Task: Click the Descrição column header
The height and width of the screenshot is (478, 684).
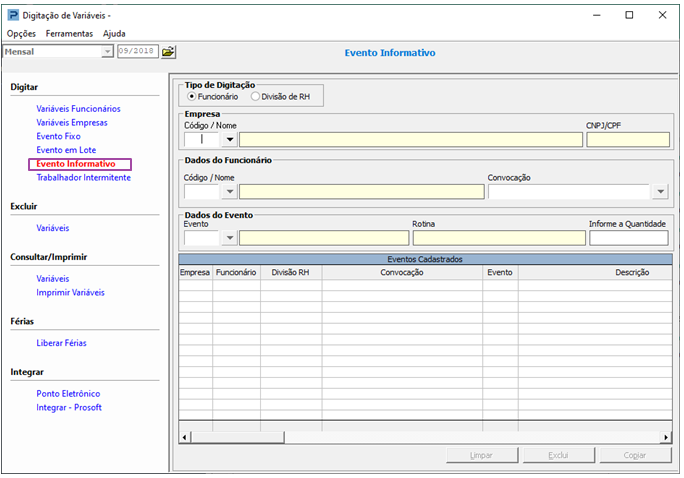Action: (595, 273)
